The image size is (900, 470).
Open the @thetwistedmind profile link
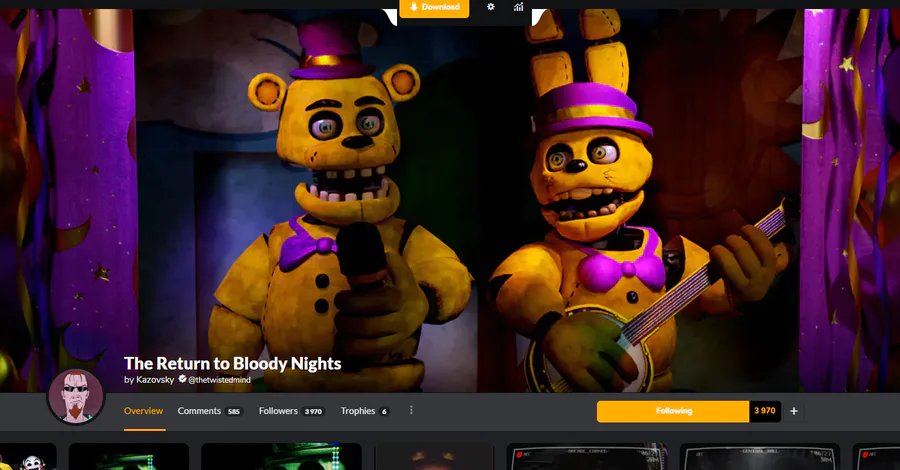tap(219, 380)
